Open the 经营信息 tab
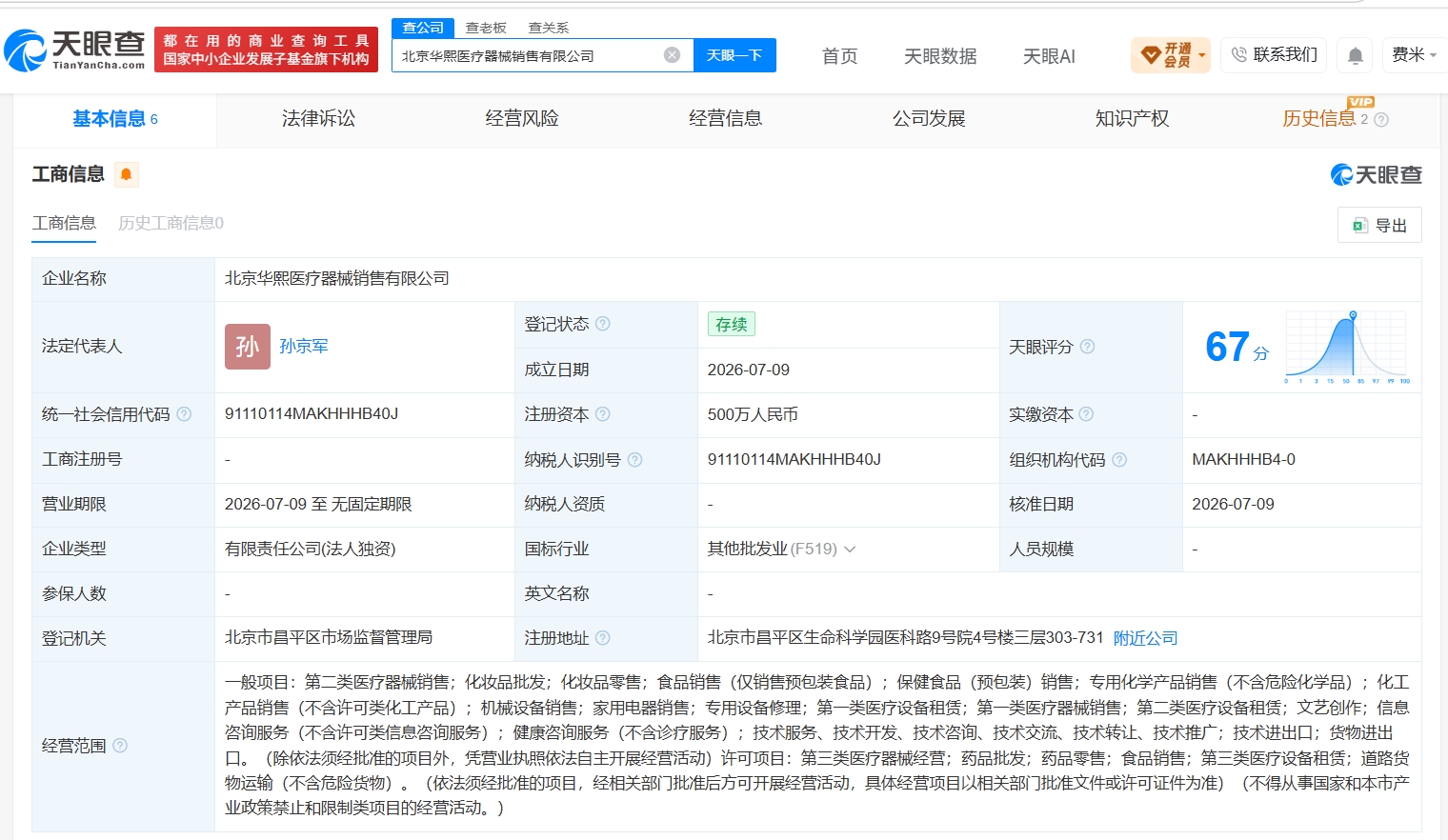Image resolution: width=1448 pixels, height=840 pixels. 726,118
